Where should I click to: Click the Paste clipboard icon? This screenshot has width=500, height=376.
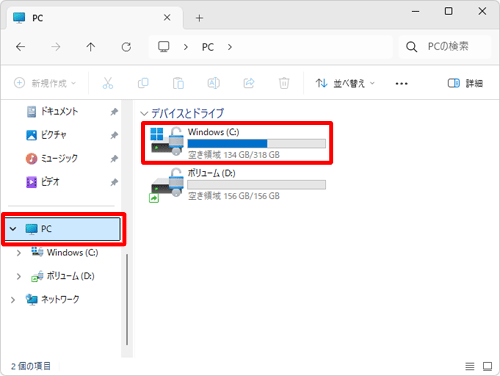(178, 83)
